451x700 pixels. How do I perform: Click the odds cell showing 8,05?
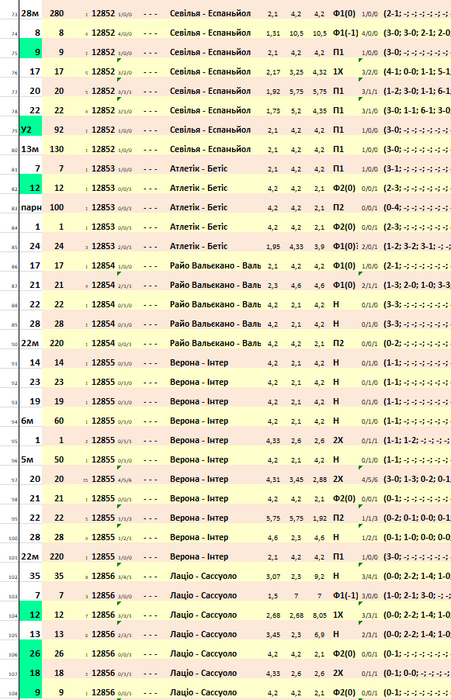(x=319, y=615)
